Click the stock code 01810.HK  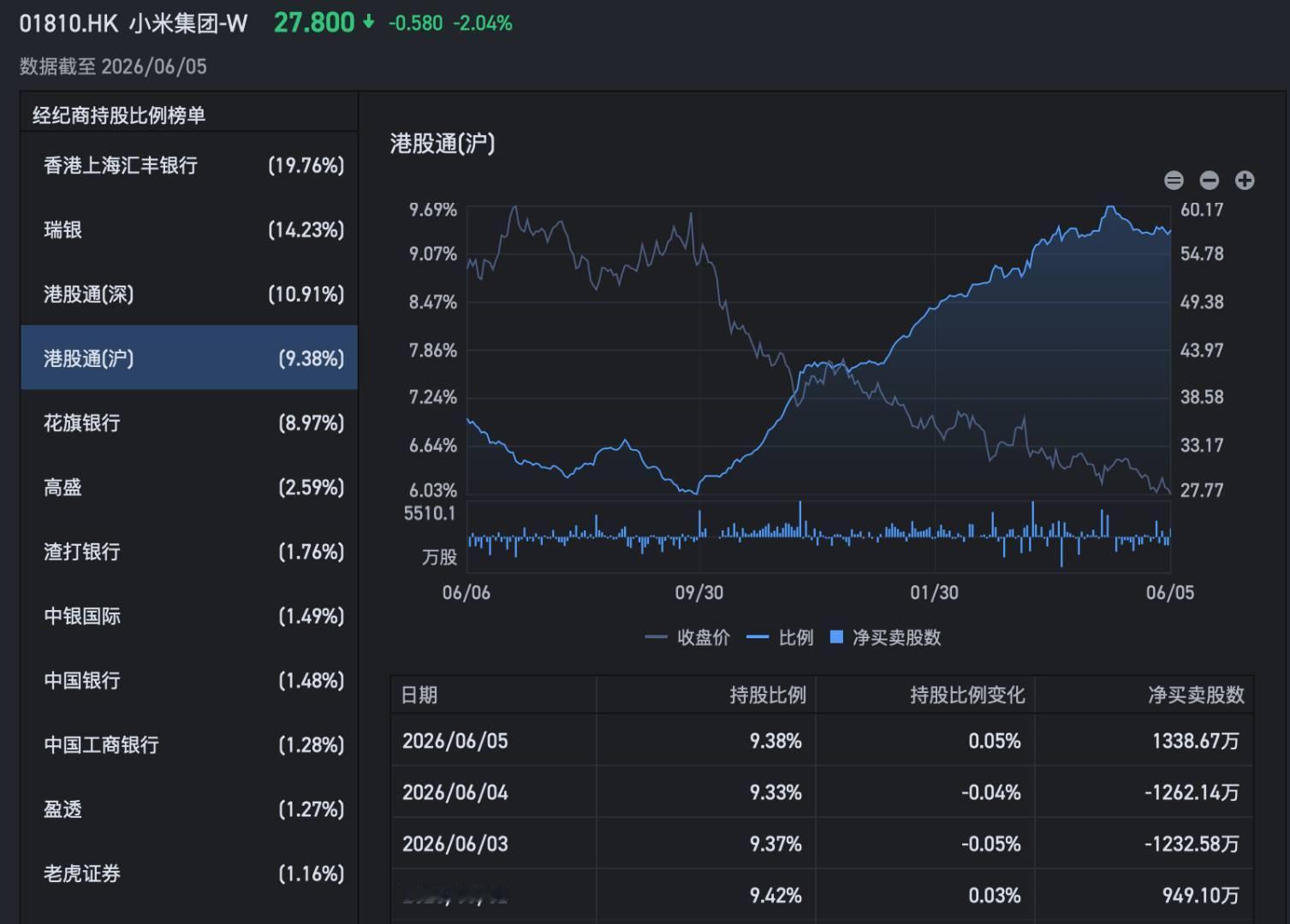(68, 23)
